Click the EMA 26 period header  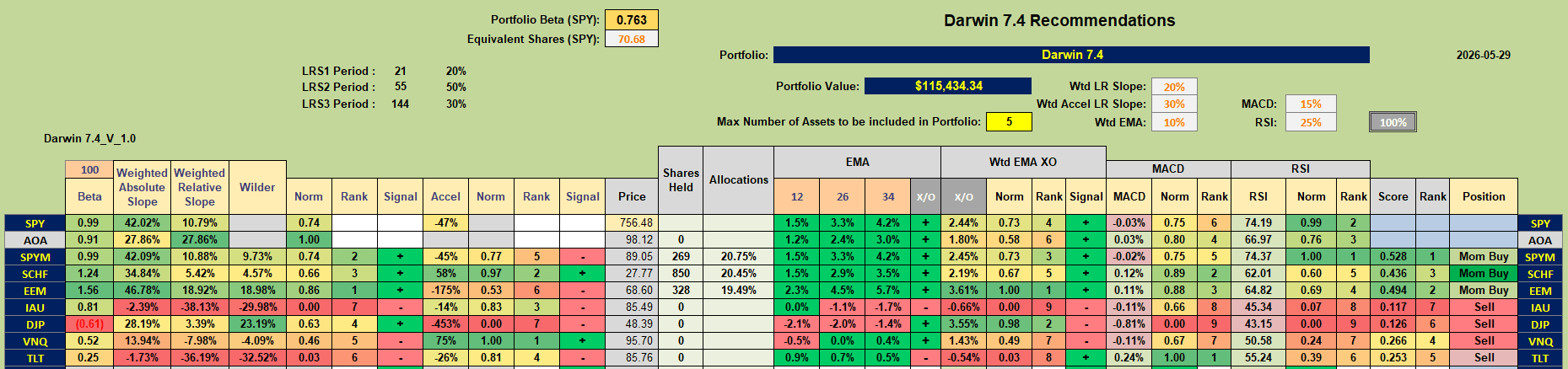click(843, 196)
